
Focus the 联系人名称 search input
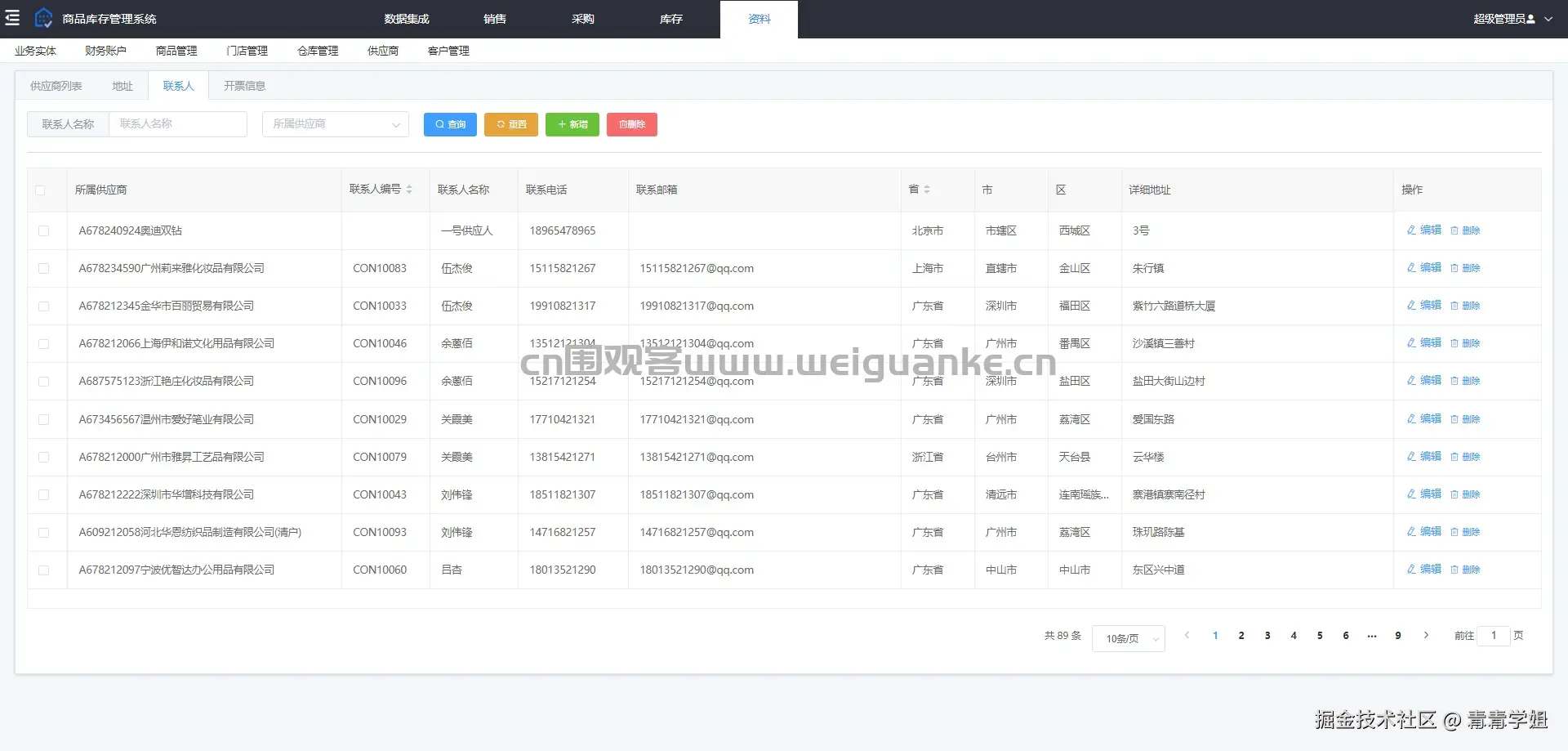coord(178,124)
